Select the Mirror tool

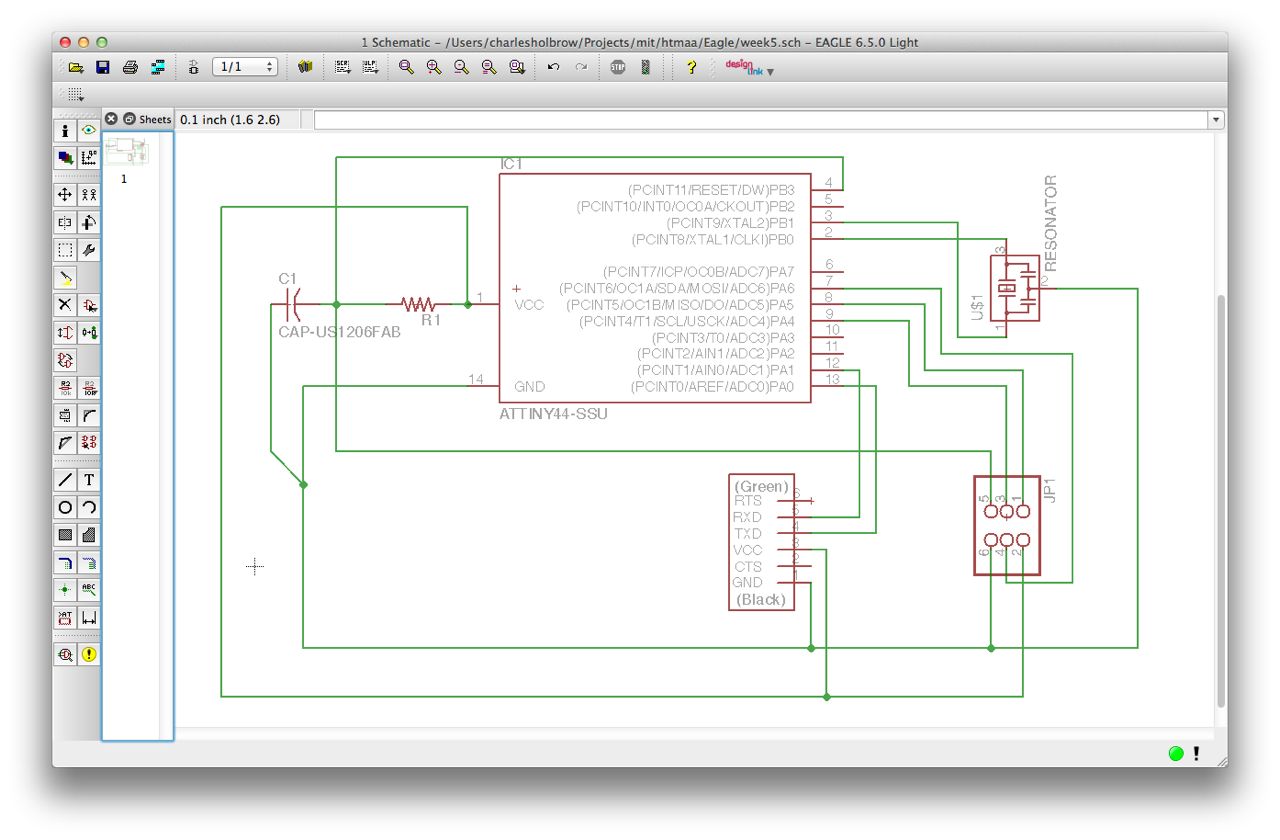pos(65,223)
